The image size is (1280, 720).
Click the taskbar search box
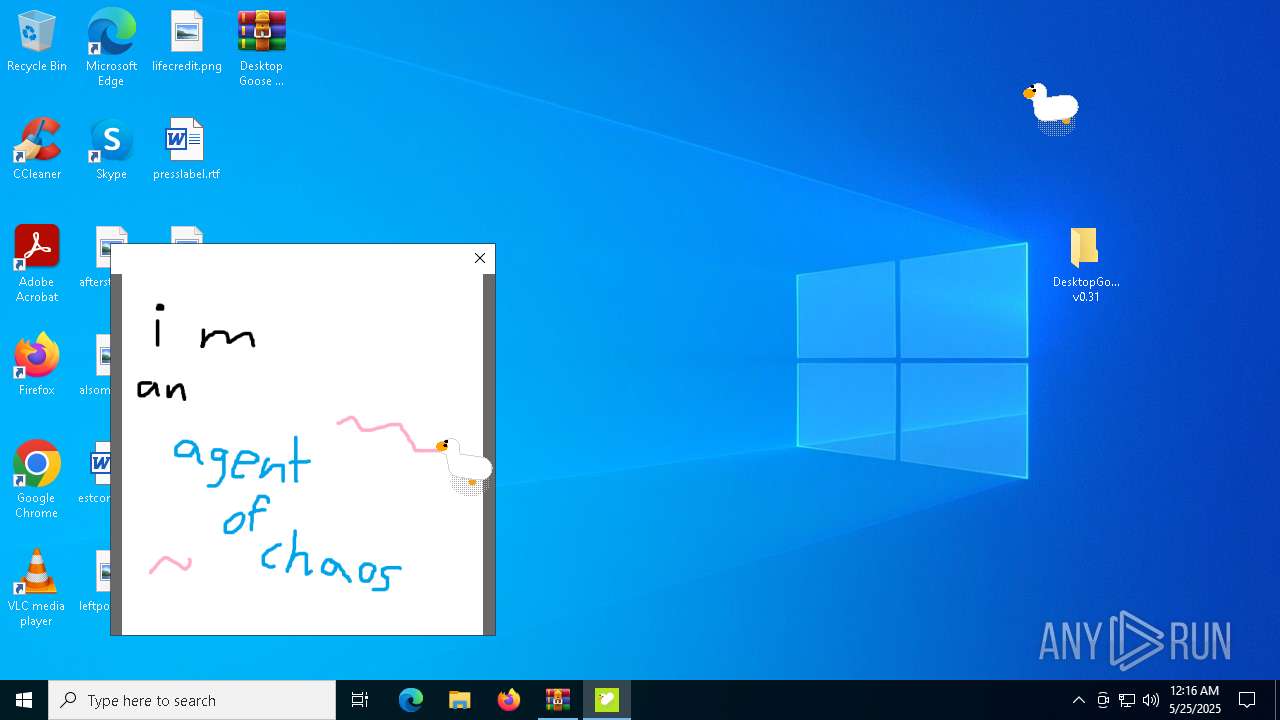coord(192,700)
